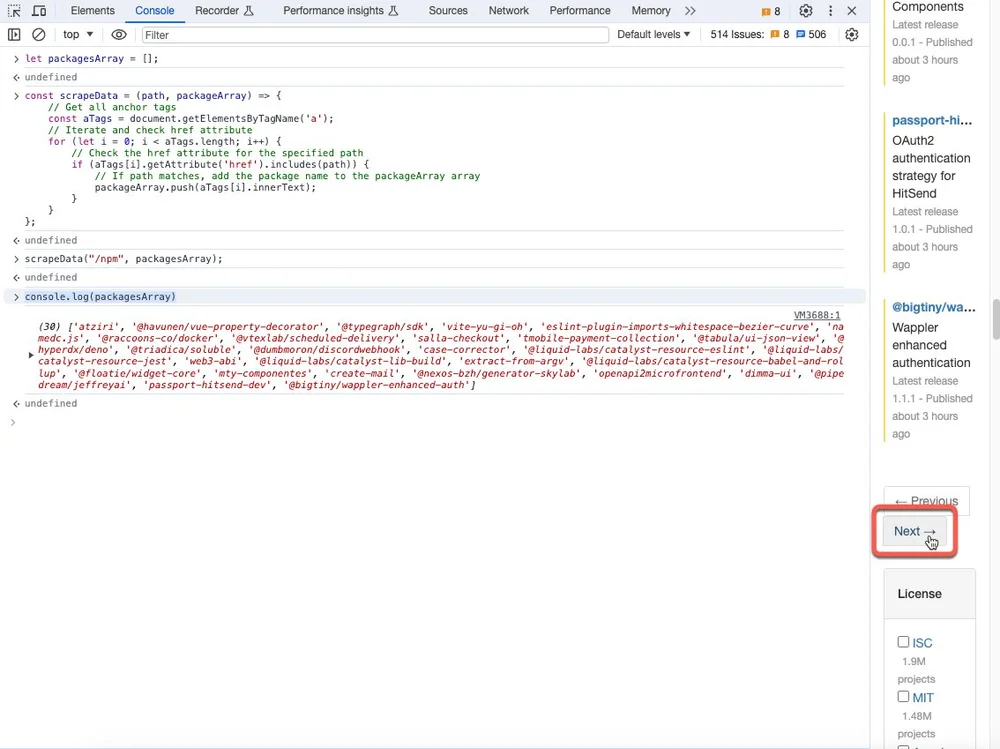Open the passport-hitsend package link

click(x=932, y=119)
